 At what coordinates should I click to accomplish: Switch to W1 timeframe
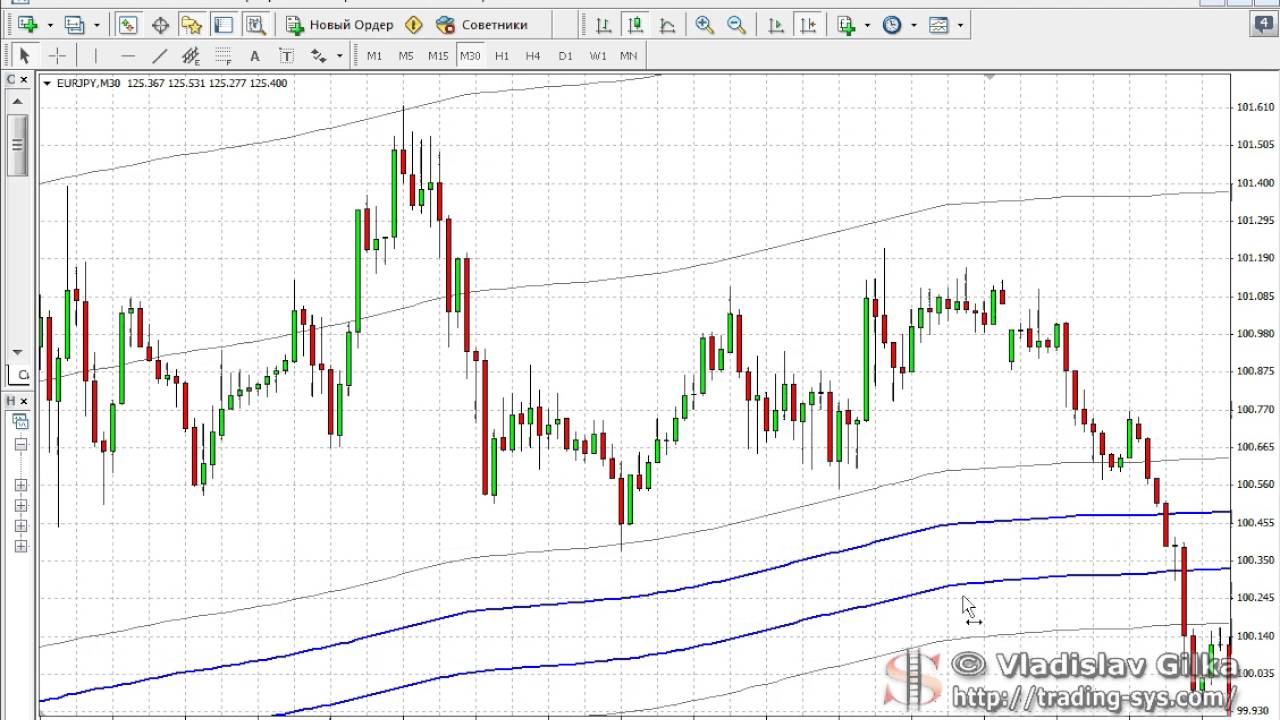[597, 56]
